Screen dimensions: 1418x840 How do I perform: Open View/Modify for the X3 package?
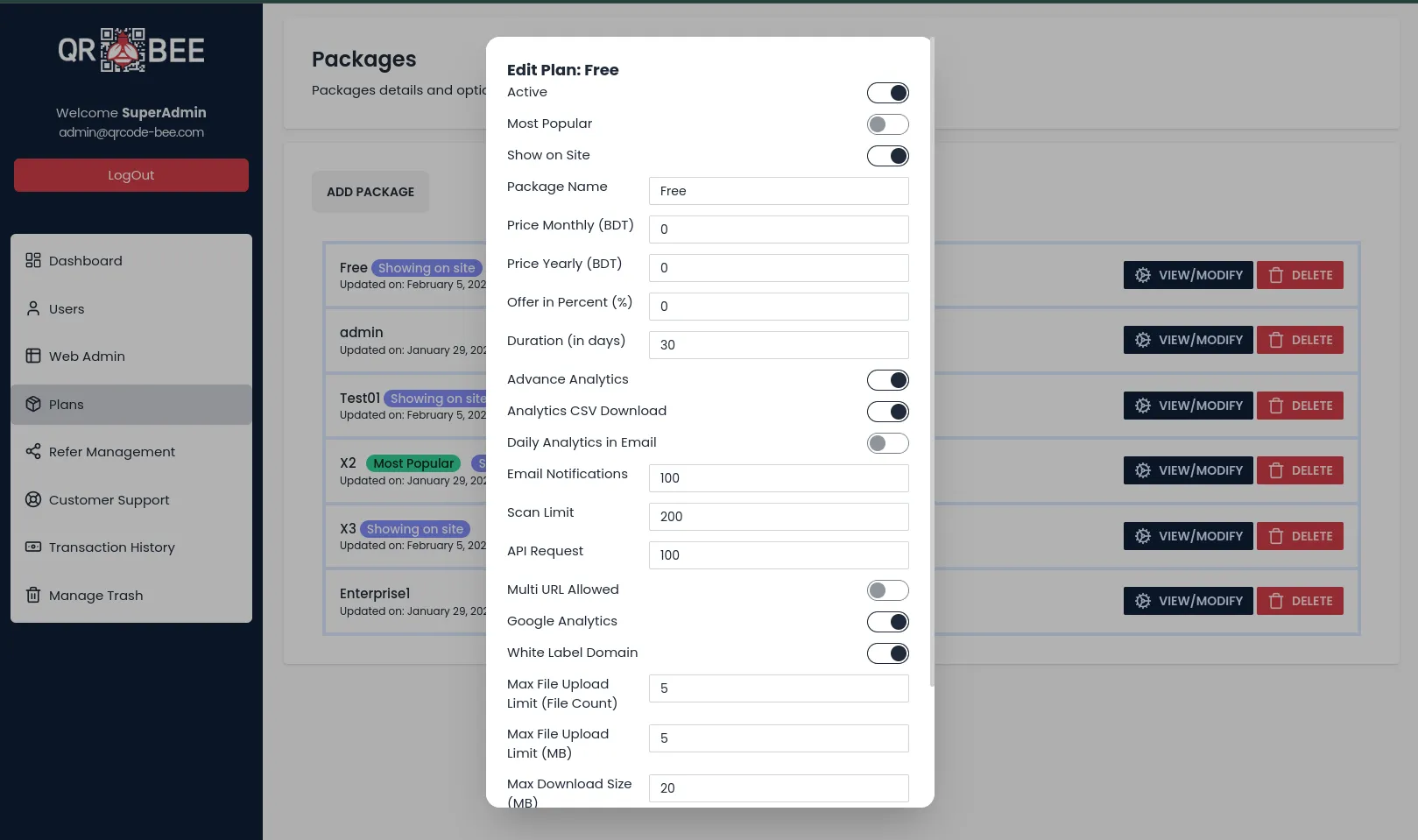(x=1188, y=536)
